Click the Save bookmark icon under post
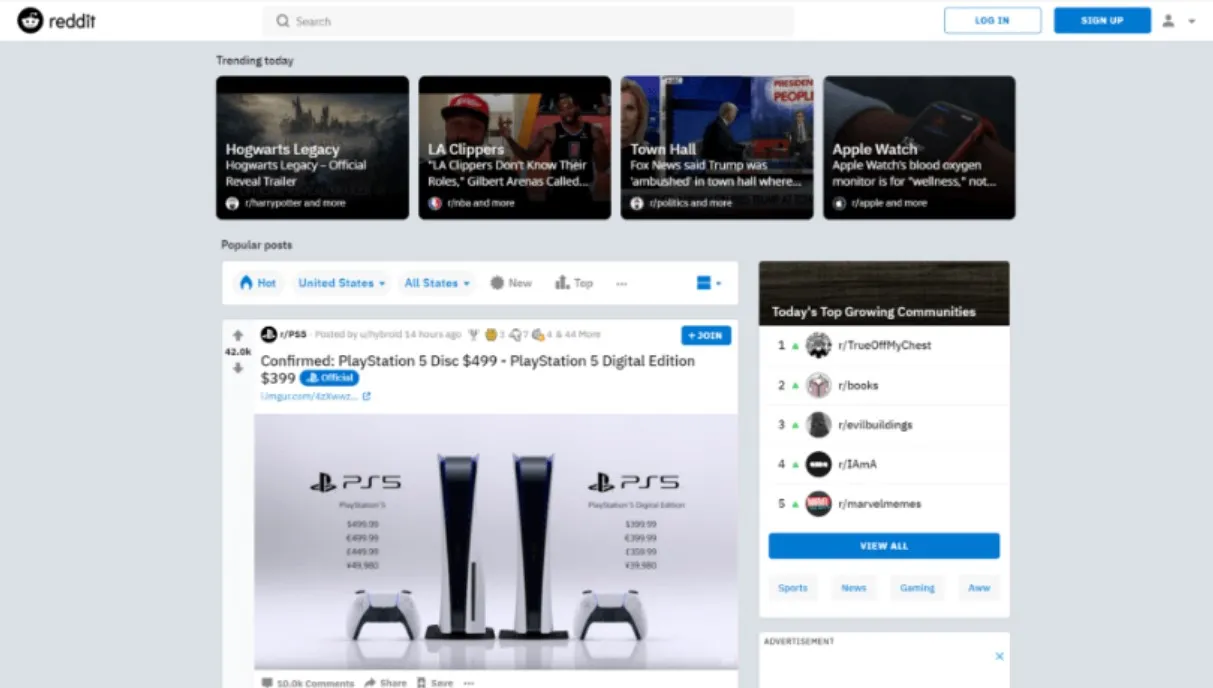 point(421,683)
